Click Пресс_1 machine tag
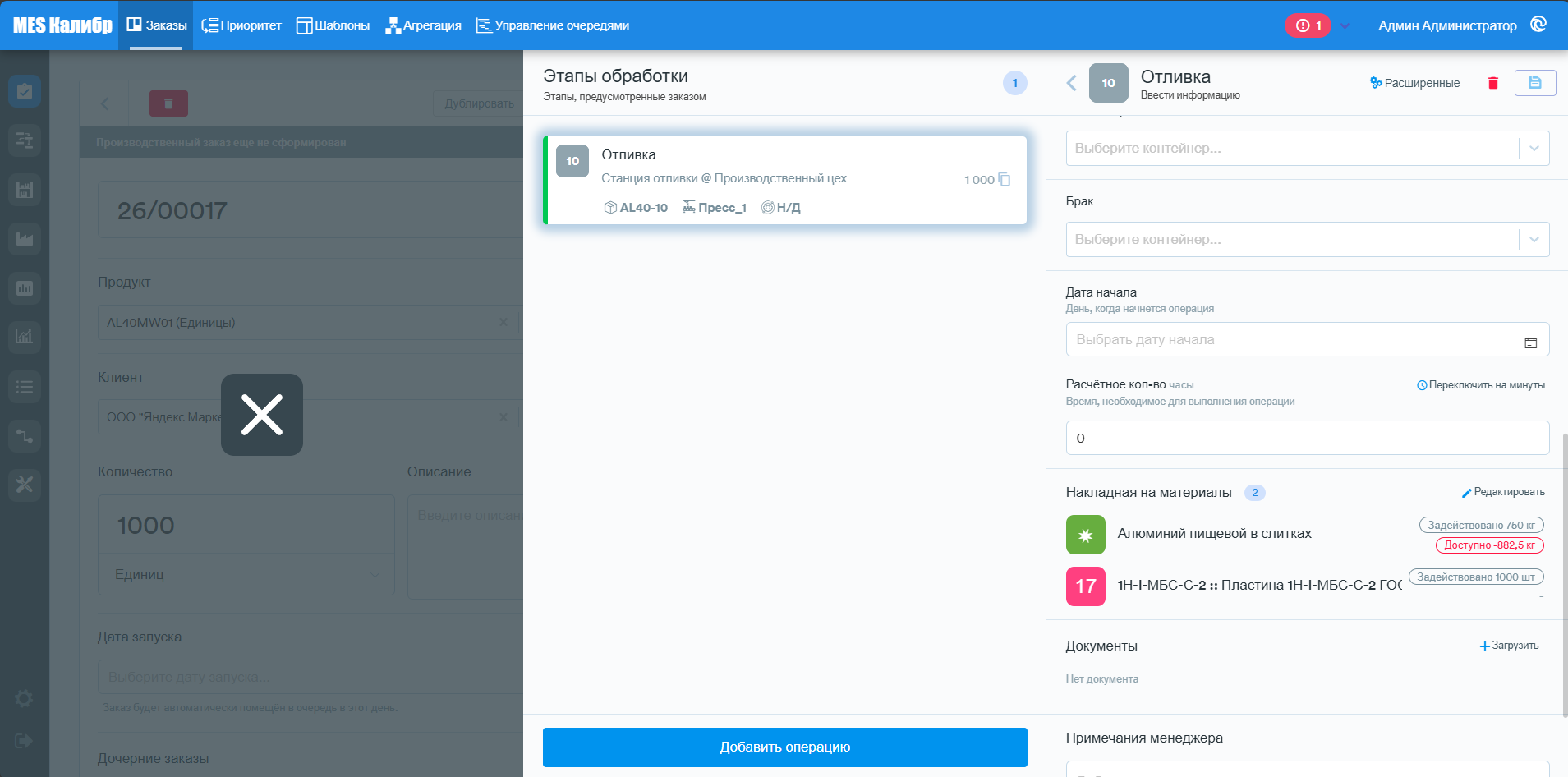1568x777 pixels. [x=715, y=208]
